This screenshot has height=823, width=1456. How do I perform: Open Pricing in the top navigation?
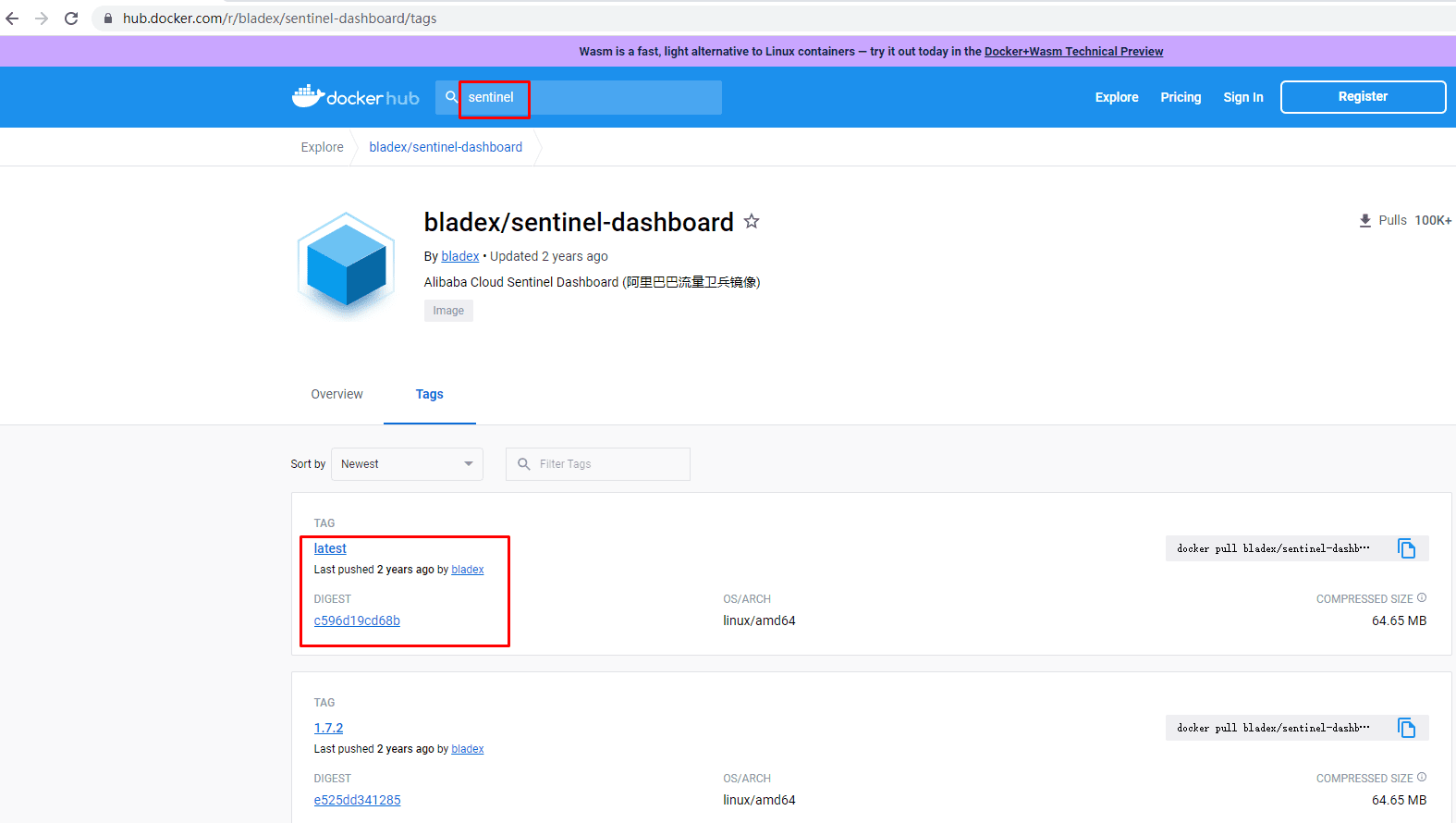coord(1181,97)
